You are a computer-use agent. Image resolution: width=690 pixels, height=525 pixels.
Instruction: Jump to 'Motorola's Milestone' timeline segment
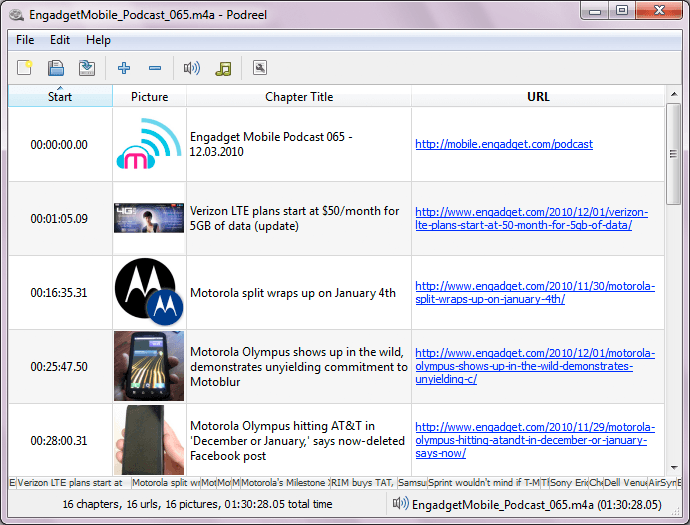(x=285, y=483)
